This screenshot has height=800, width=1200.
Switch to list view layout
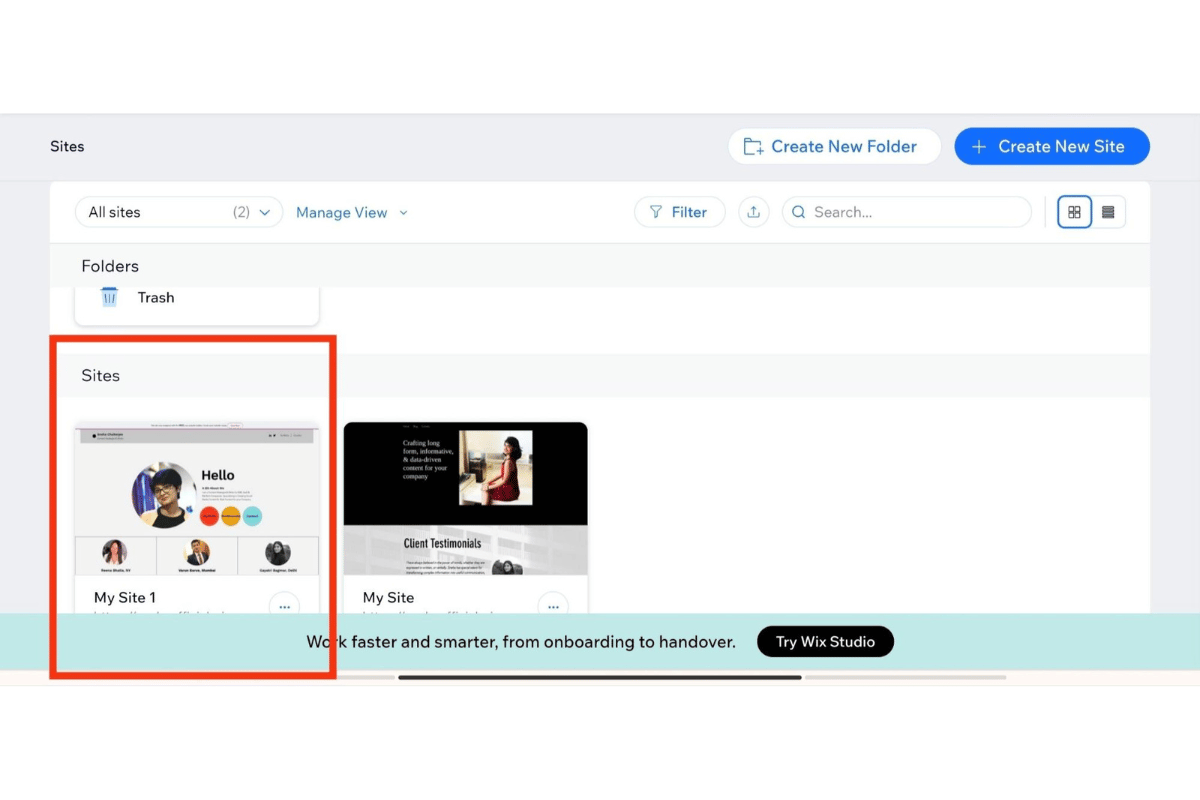click(x=1108, y=212)
